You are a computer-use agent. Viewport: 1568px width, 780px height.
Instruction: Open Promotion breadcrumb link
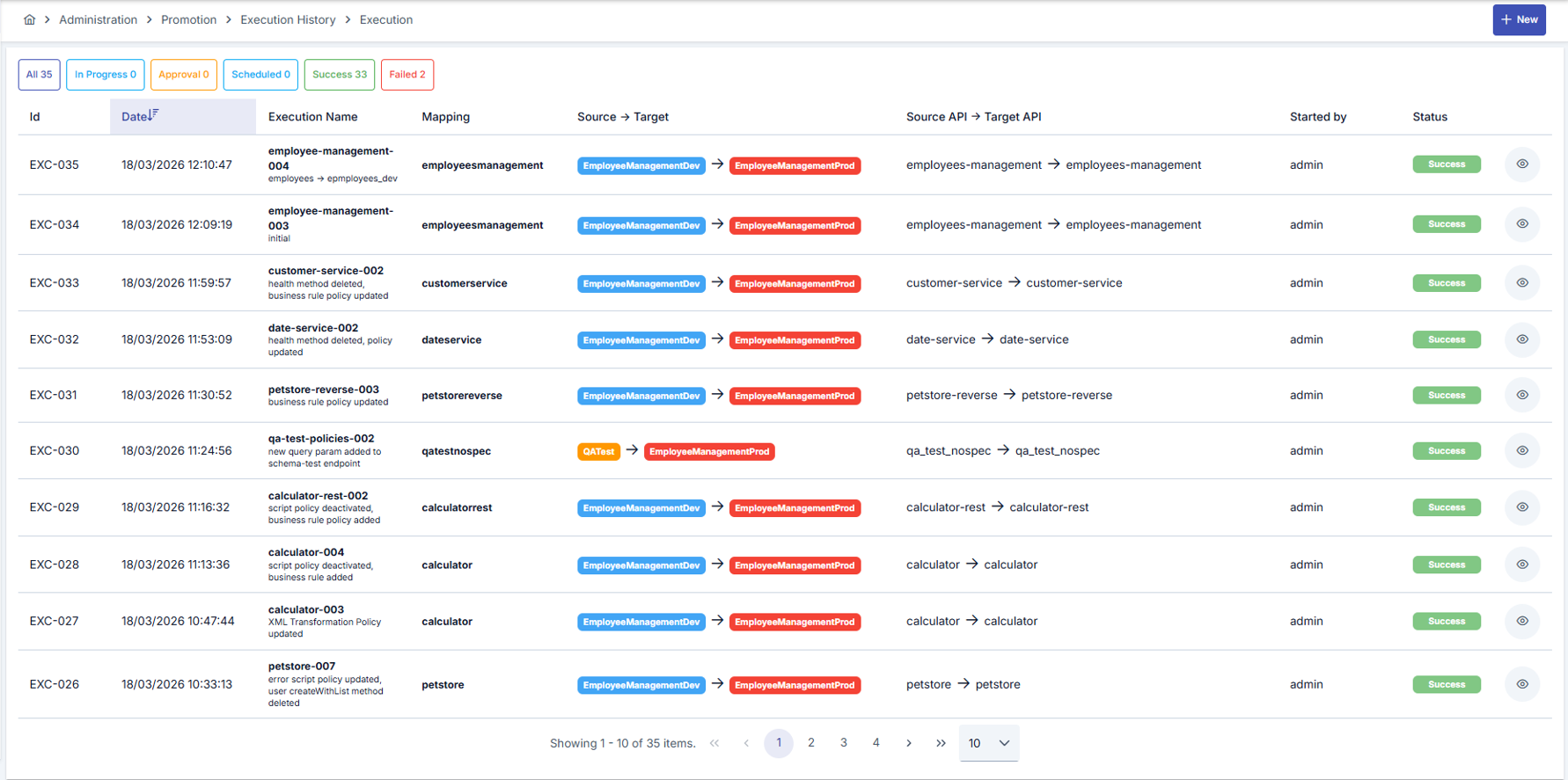click(x=188, y=19)
